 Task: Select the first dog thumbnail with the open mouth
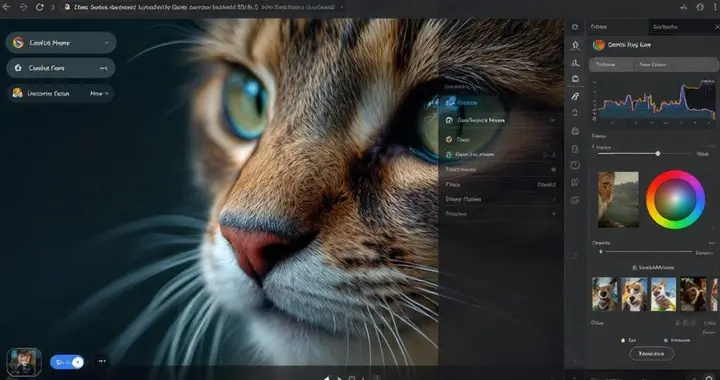605,294
